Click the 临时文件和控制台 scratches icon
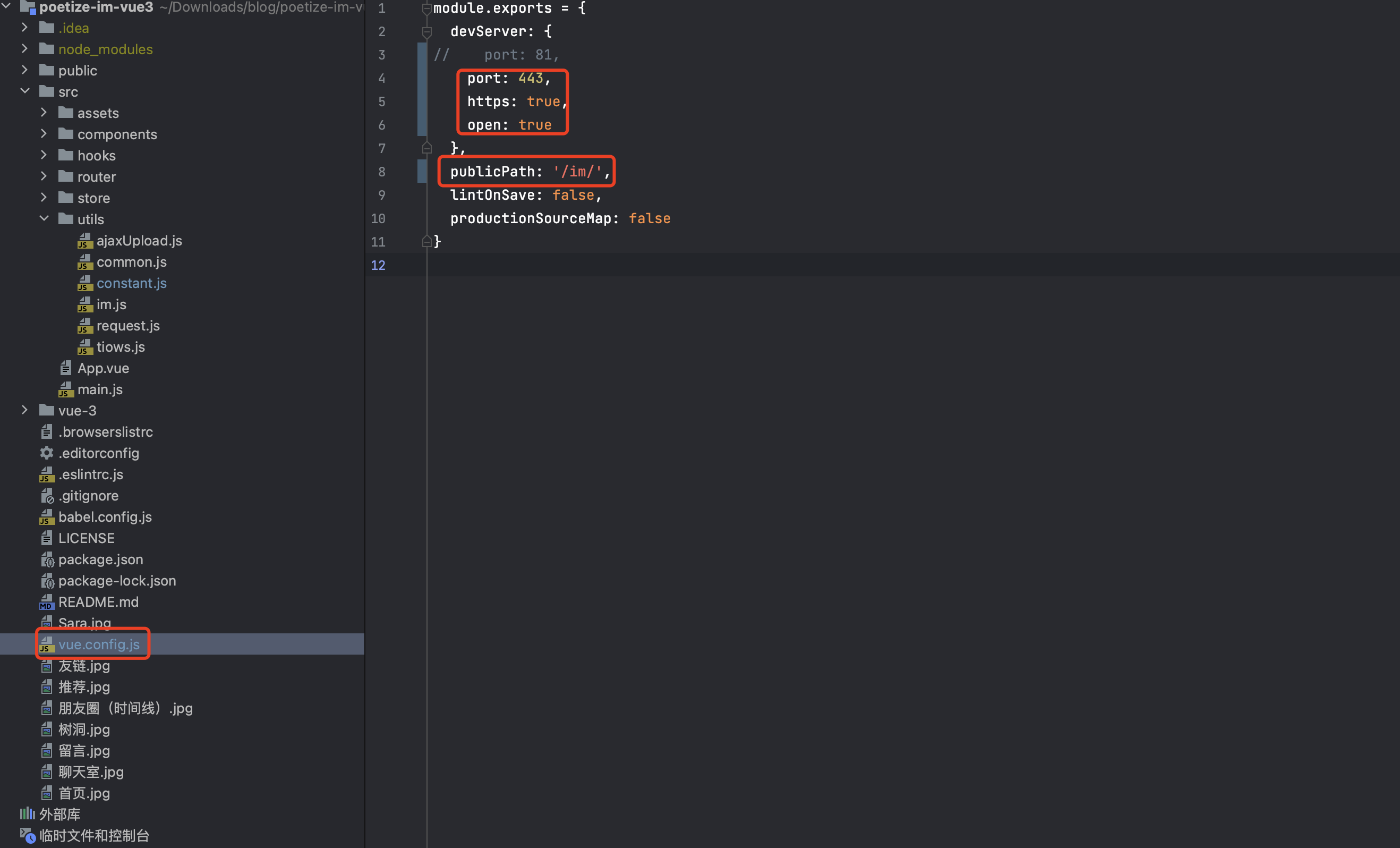 tap(27, 835)
